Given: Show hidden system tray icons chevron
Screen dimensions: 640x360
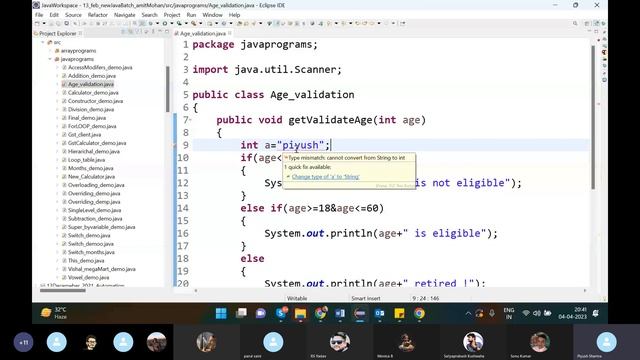Looking at the screenshot, I should (468, 313).
